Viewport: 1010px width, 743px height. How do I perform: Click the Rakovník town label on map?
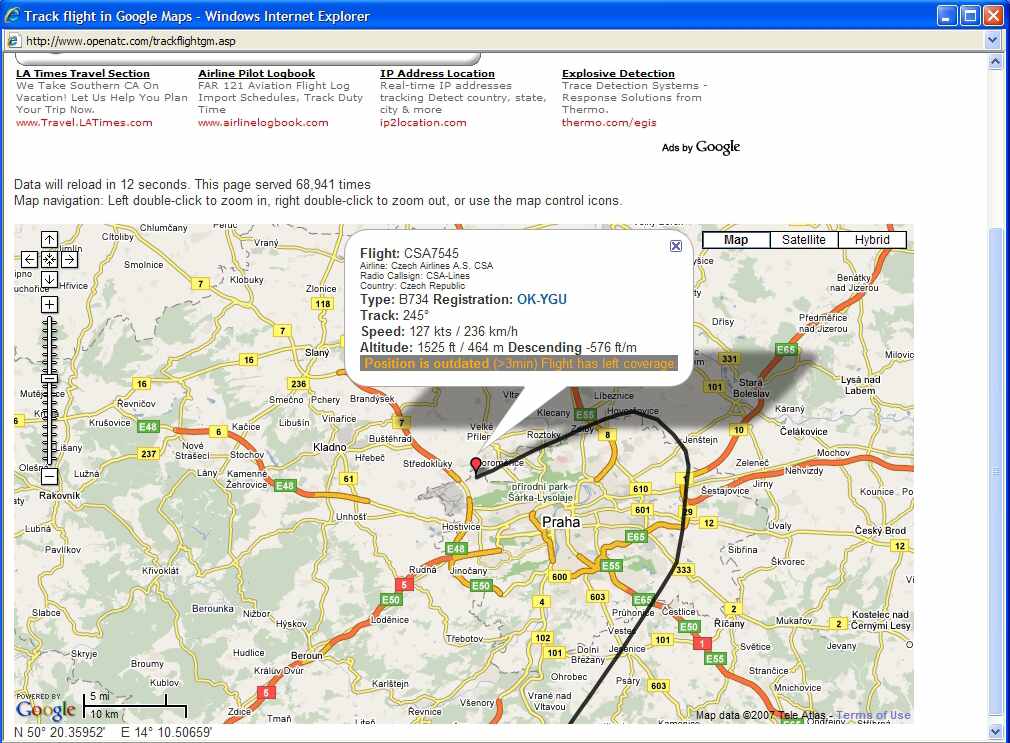pos(60,496)
